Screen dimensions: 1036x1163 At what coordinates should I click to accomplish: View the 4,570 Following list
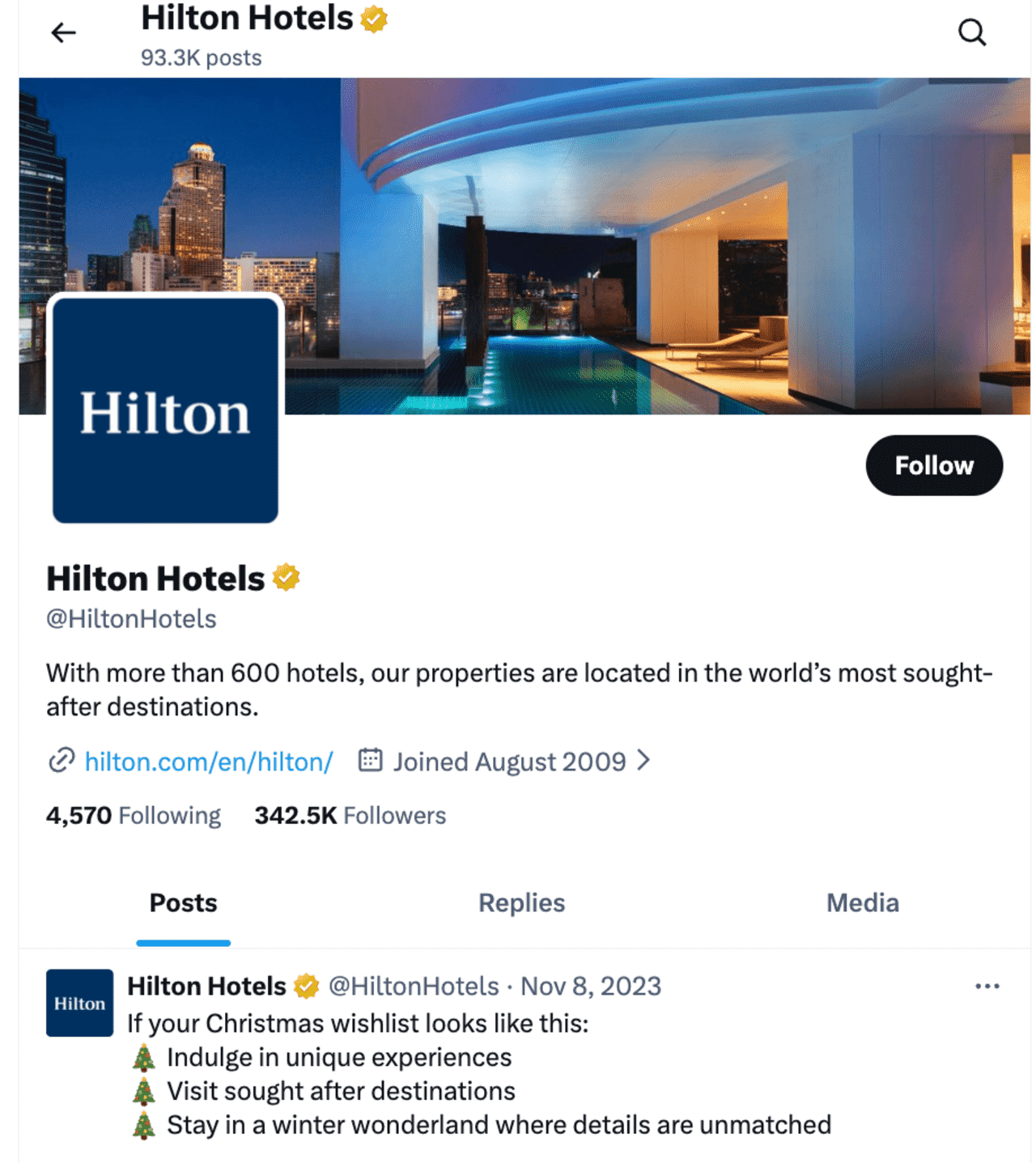[134, 815]
